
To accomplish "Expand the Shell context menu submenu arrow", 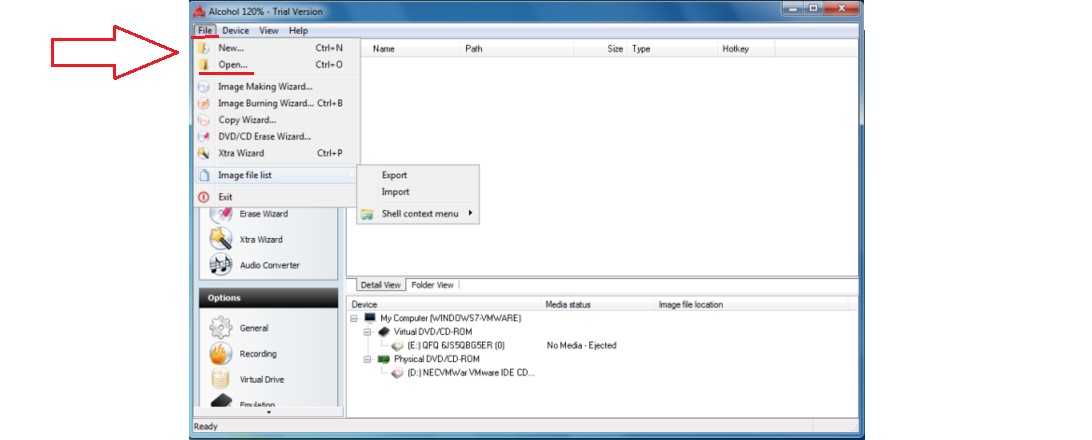I will tap(471, 213).
